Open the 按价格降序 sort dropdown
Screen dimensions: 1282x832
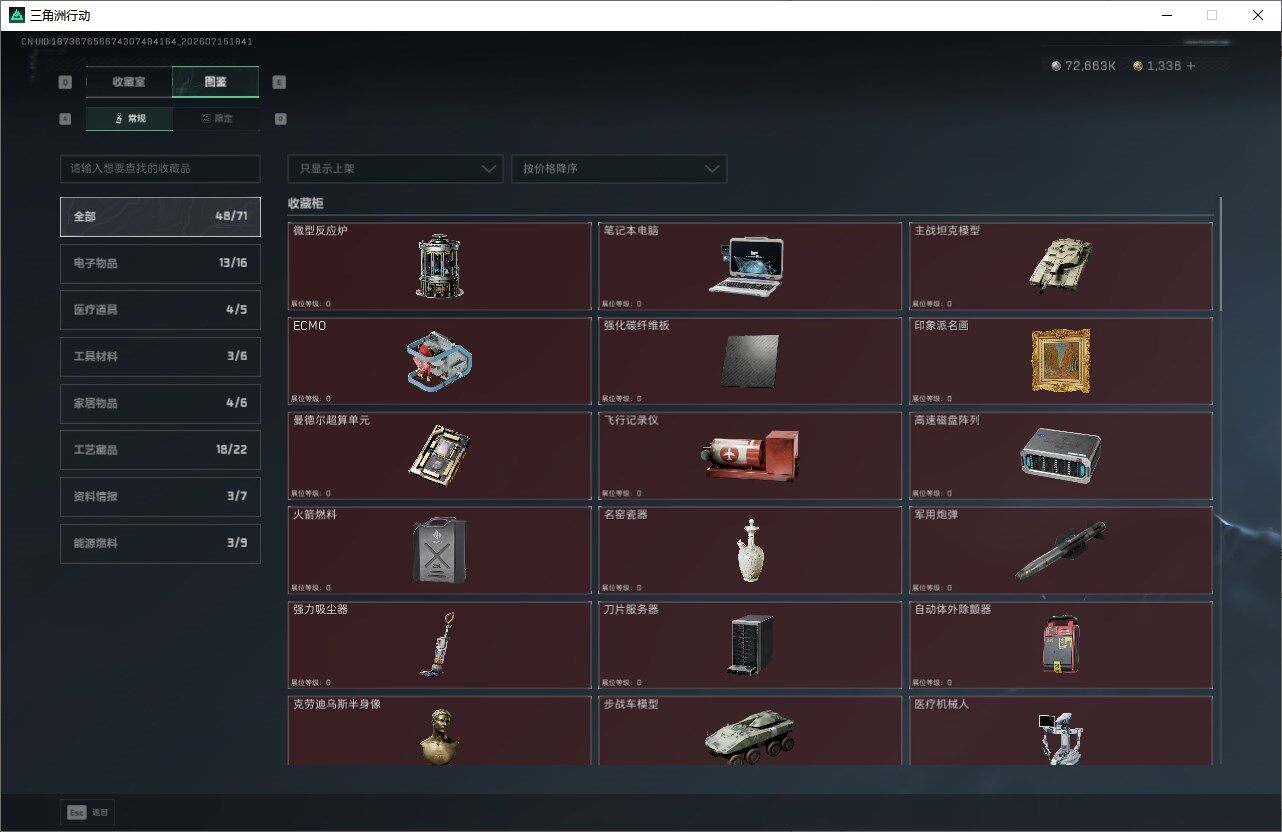coord(619,169)
